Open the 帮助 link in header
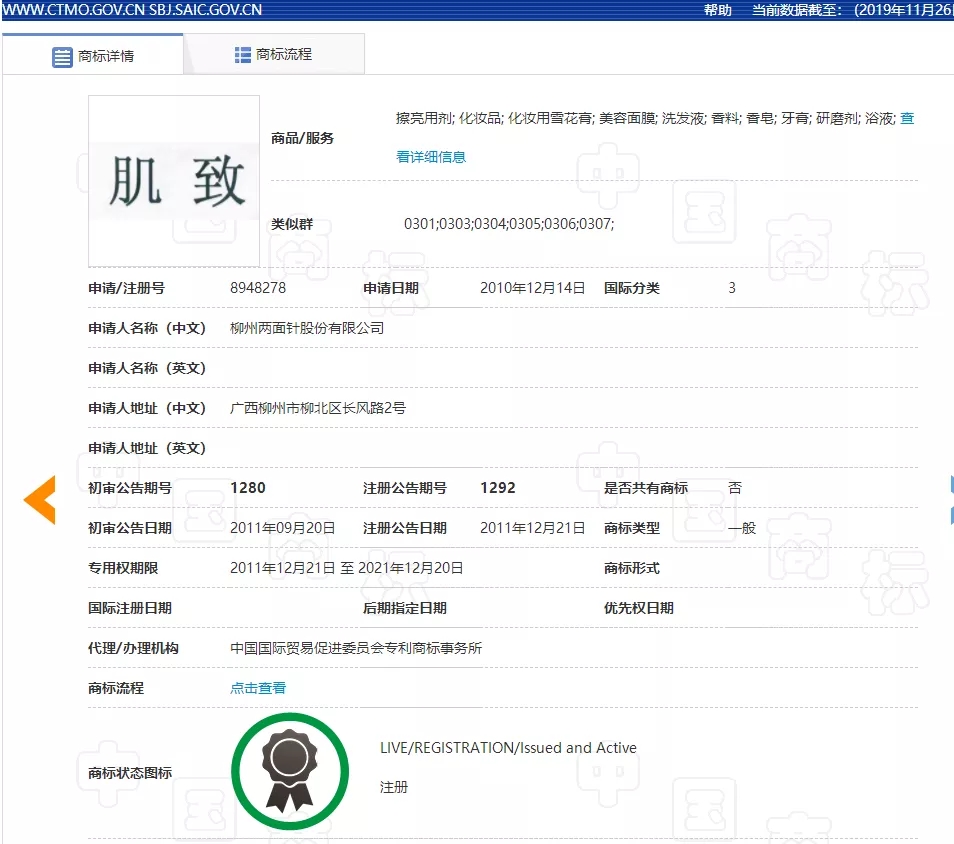 click(x=717, y=10)
